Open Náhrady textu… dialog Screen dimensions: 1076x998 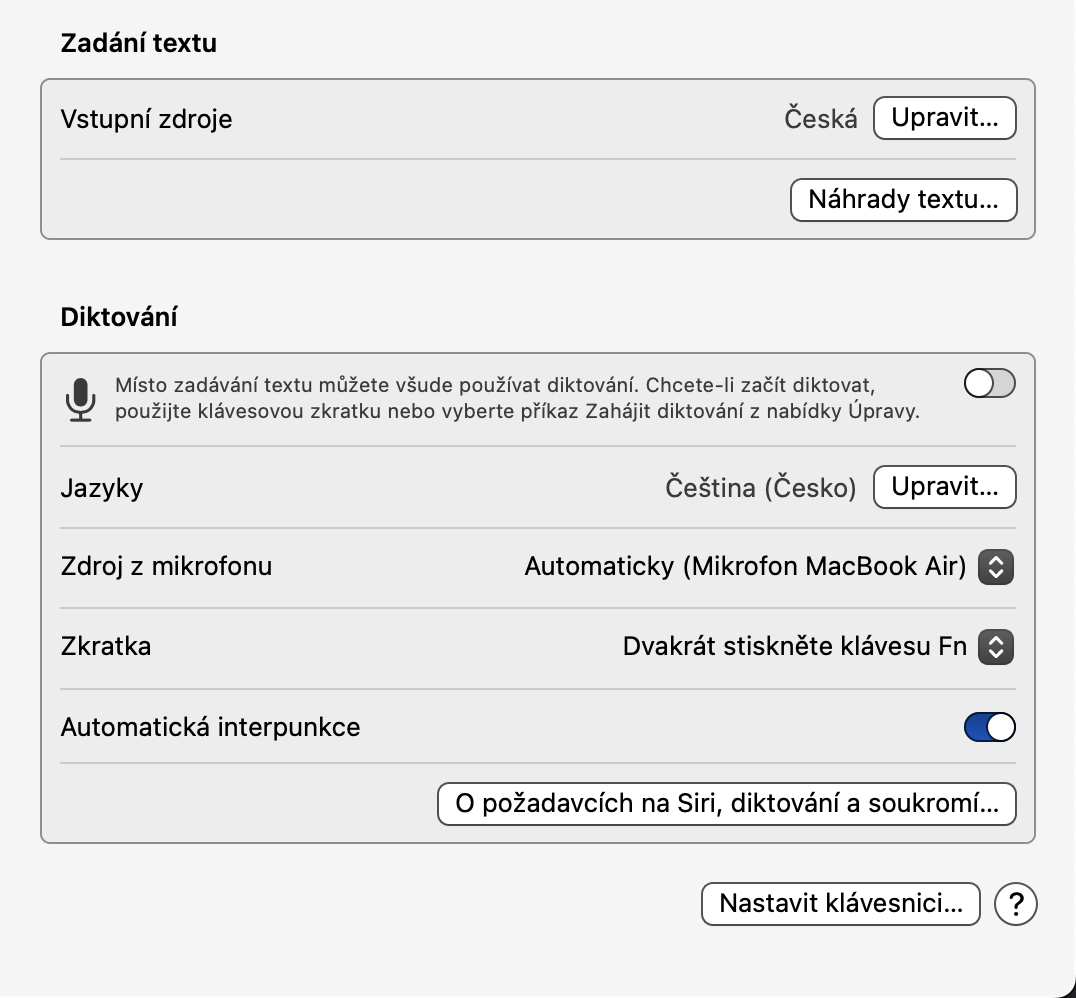pos(903,200)
